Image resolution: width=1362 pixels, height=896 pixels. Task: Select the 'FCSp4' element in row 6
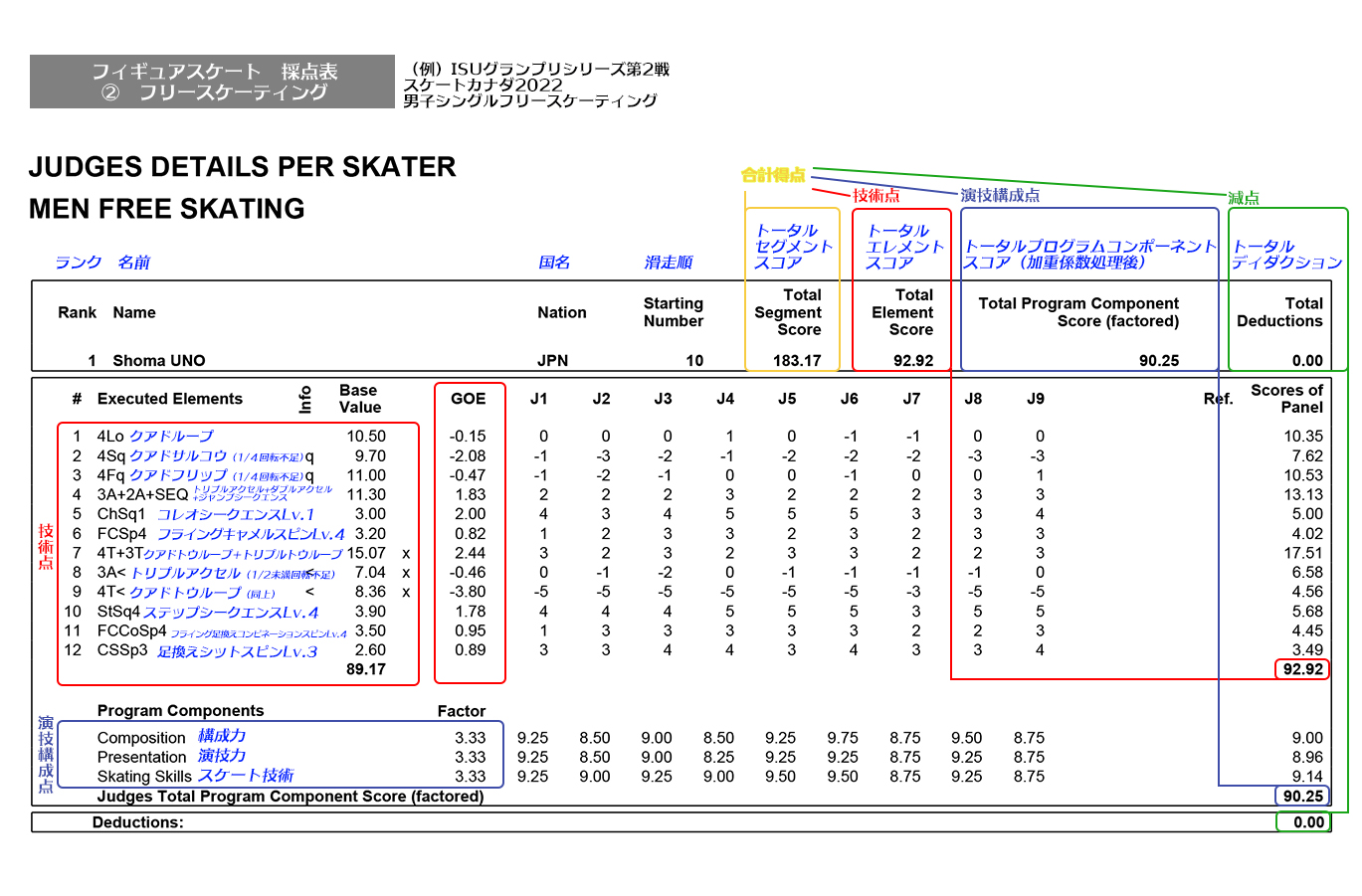point(121,534)
